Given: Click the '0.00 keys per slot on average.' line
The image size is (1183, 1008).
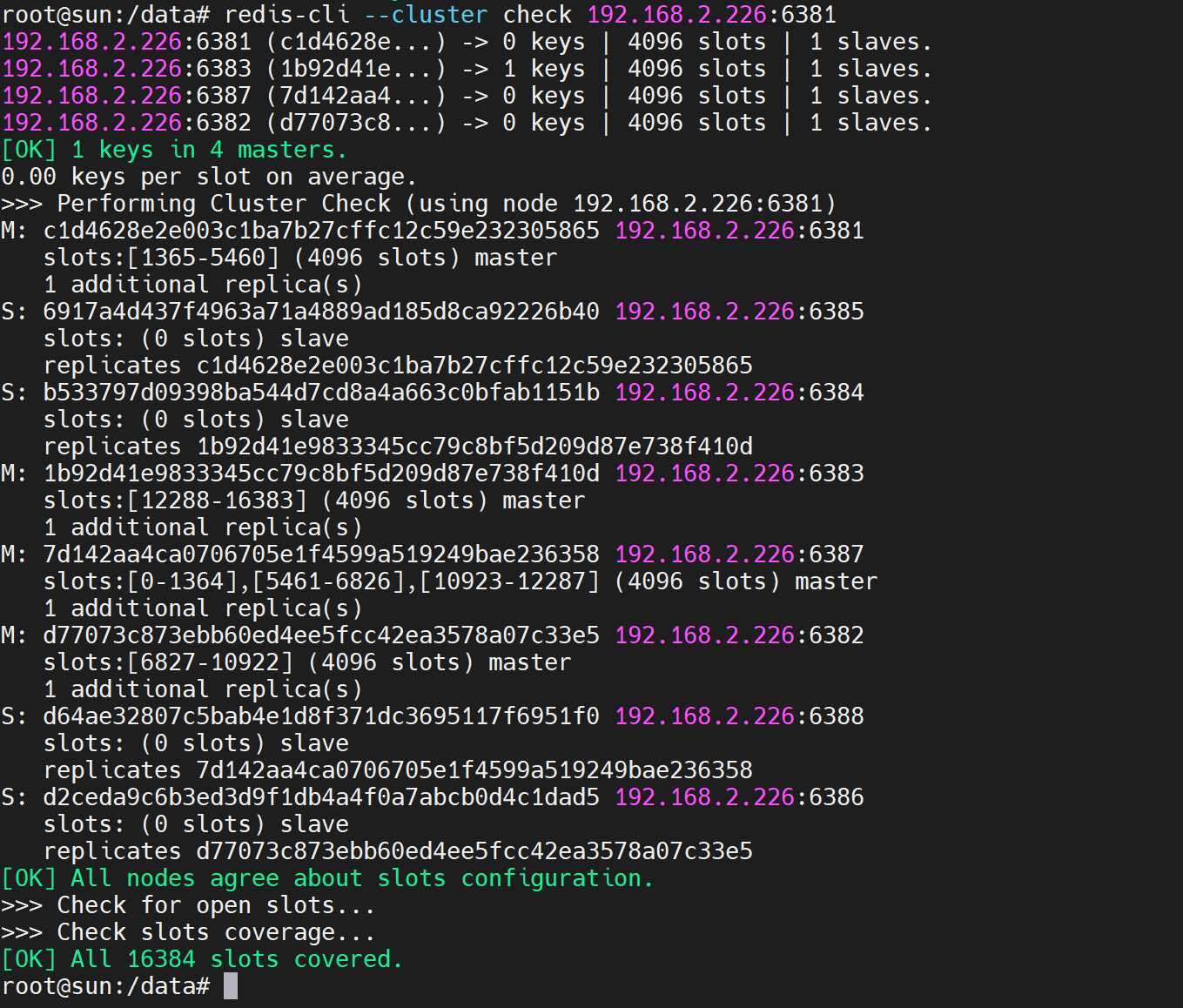Looking at the screenshot, I should tap(209, 177).
